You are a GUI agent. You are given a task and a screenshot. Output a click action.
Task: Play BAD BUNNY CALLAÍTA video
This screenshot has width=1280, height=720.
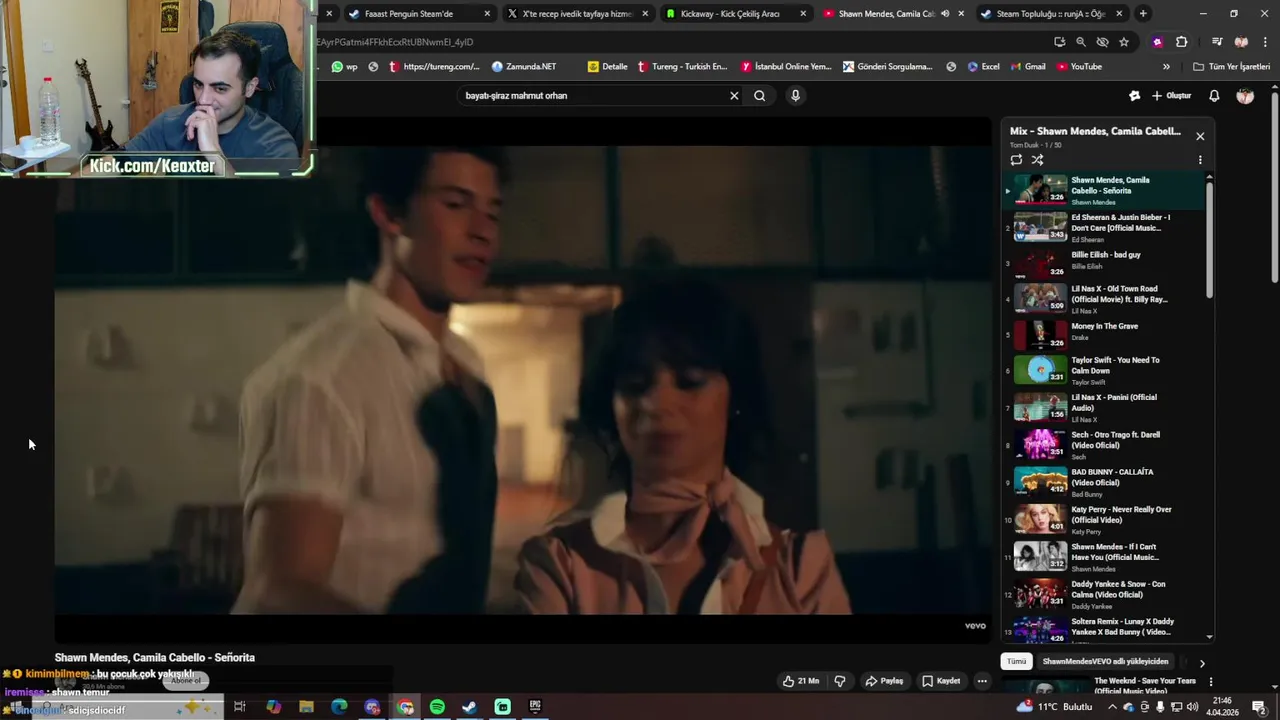coord(1105,482)
